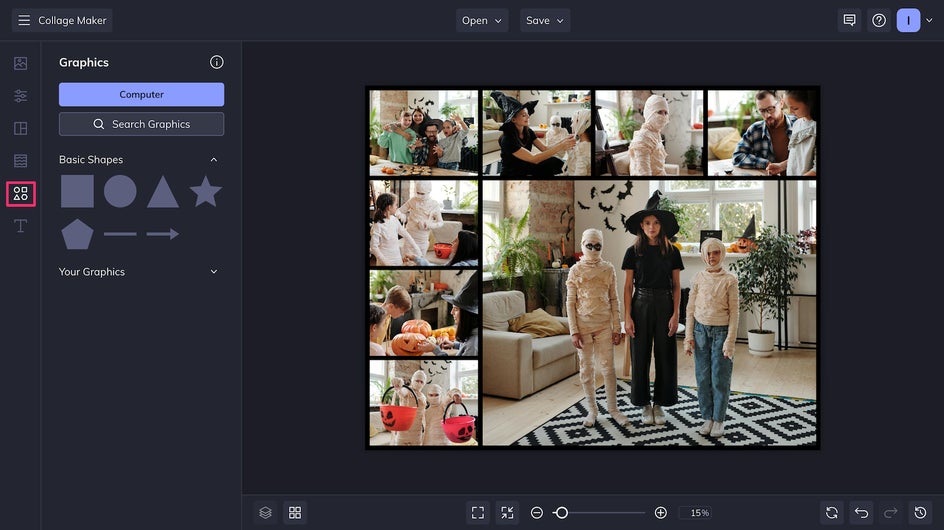This screenshot has width=944, height=530.
Task: Select the pumpkin carving photo cell
Action: click(x=424, y=313)
